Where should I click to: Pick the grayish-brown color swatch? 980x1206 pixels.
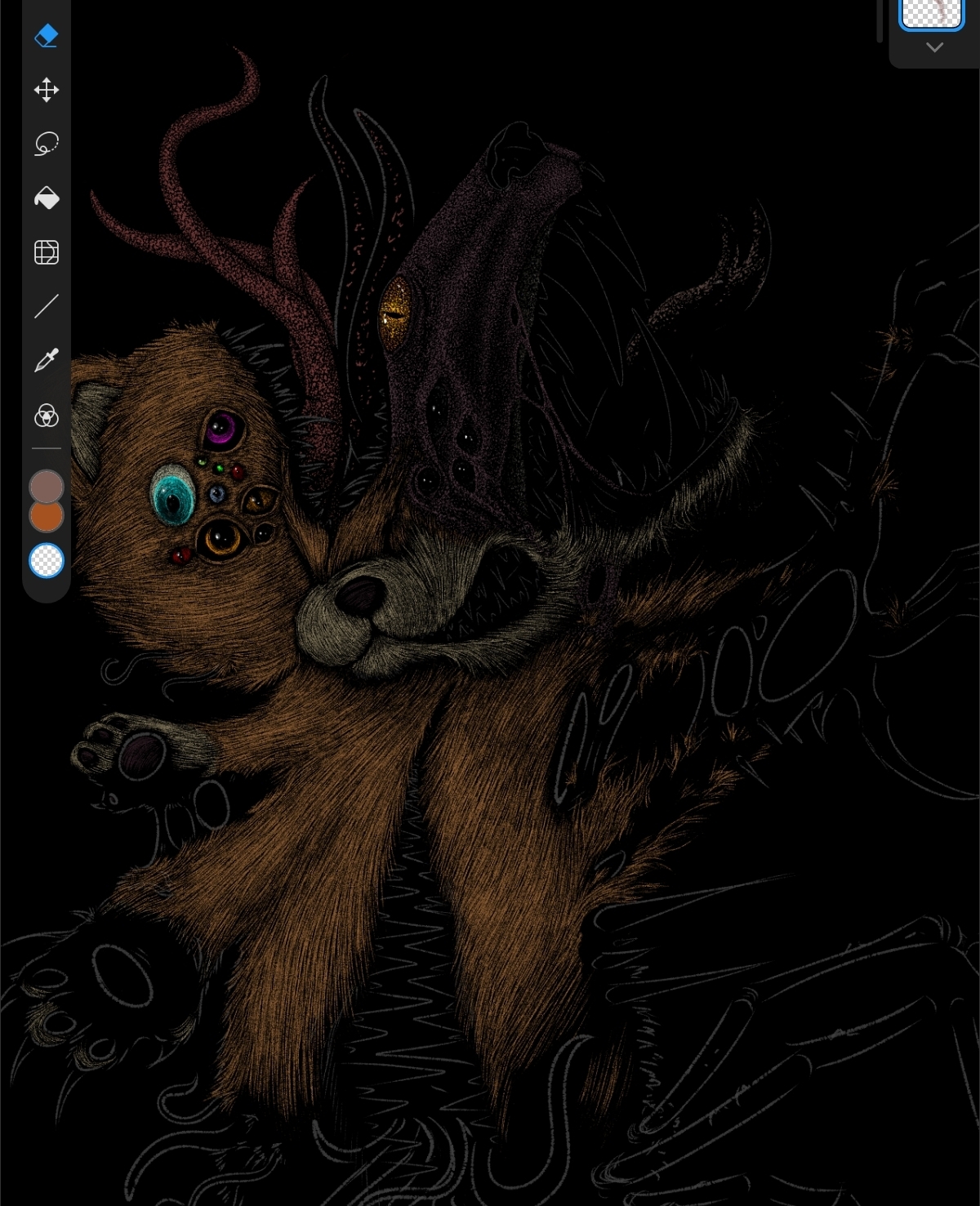47,485
